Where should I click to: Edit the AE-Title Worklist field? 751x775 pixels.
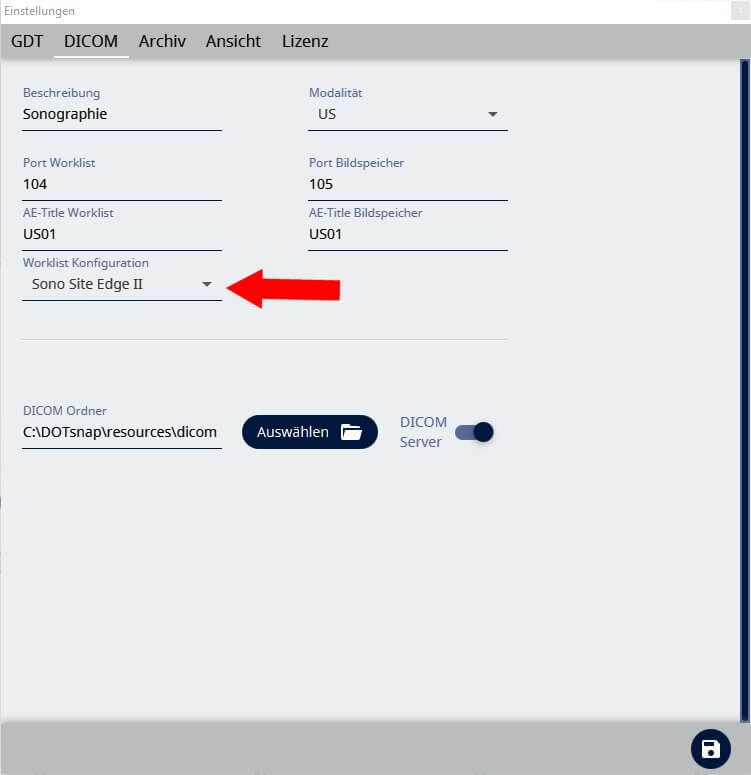pos(121,234)
